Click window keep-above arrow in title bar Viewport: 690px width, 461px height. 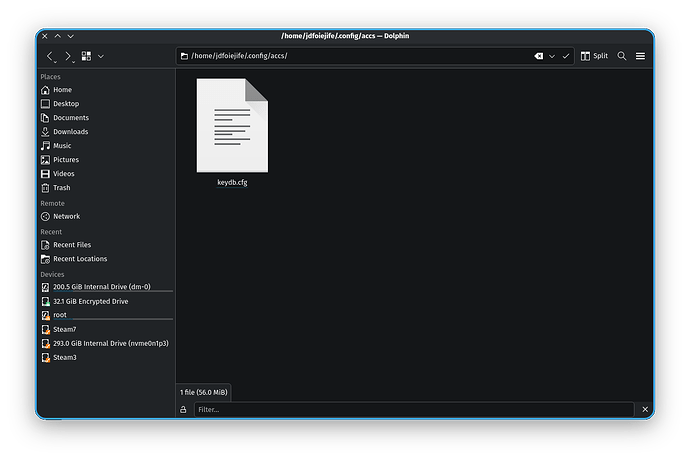[x=58, y=36]
